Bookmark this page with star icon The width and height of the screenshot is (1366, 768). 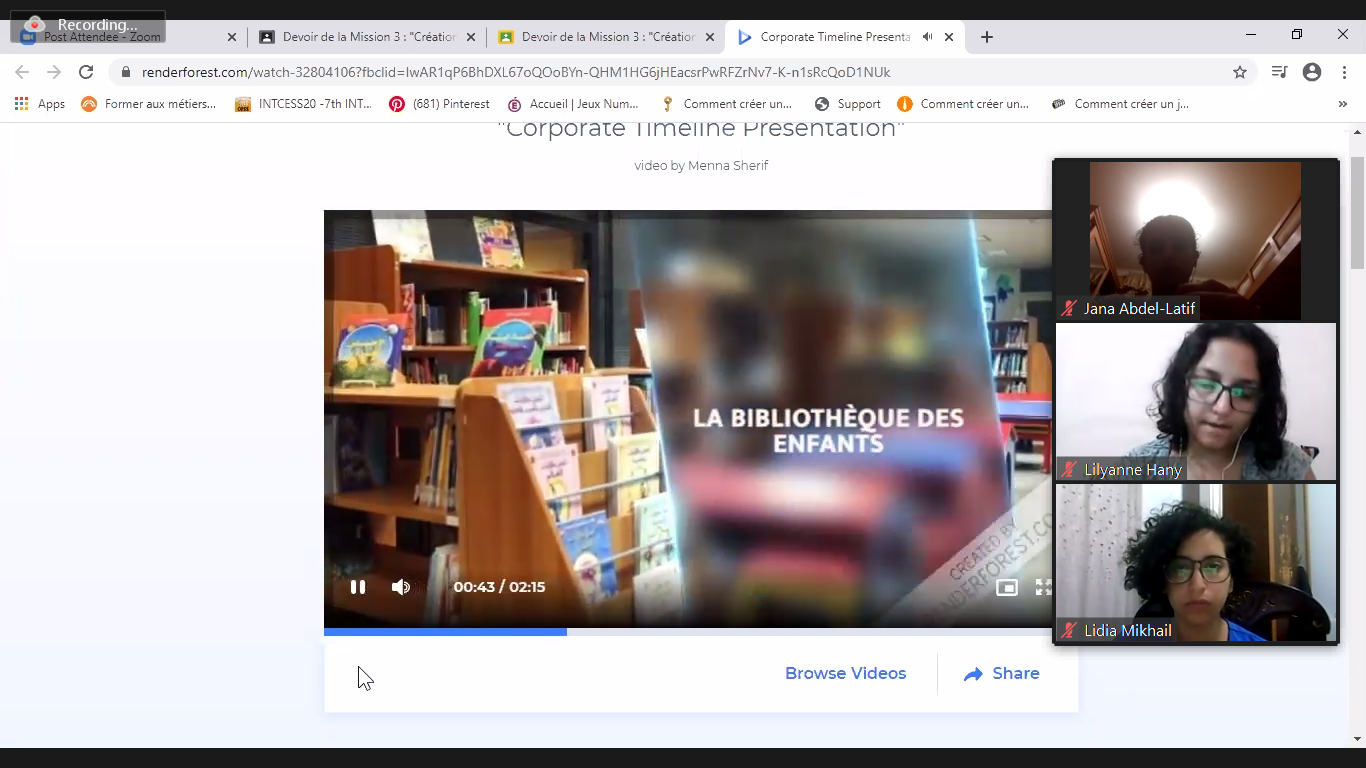[x=1240, y=72]
